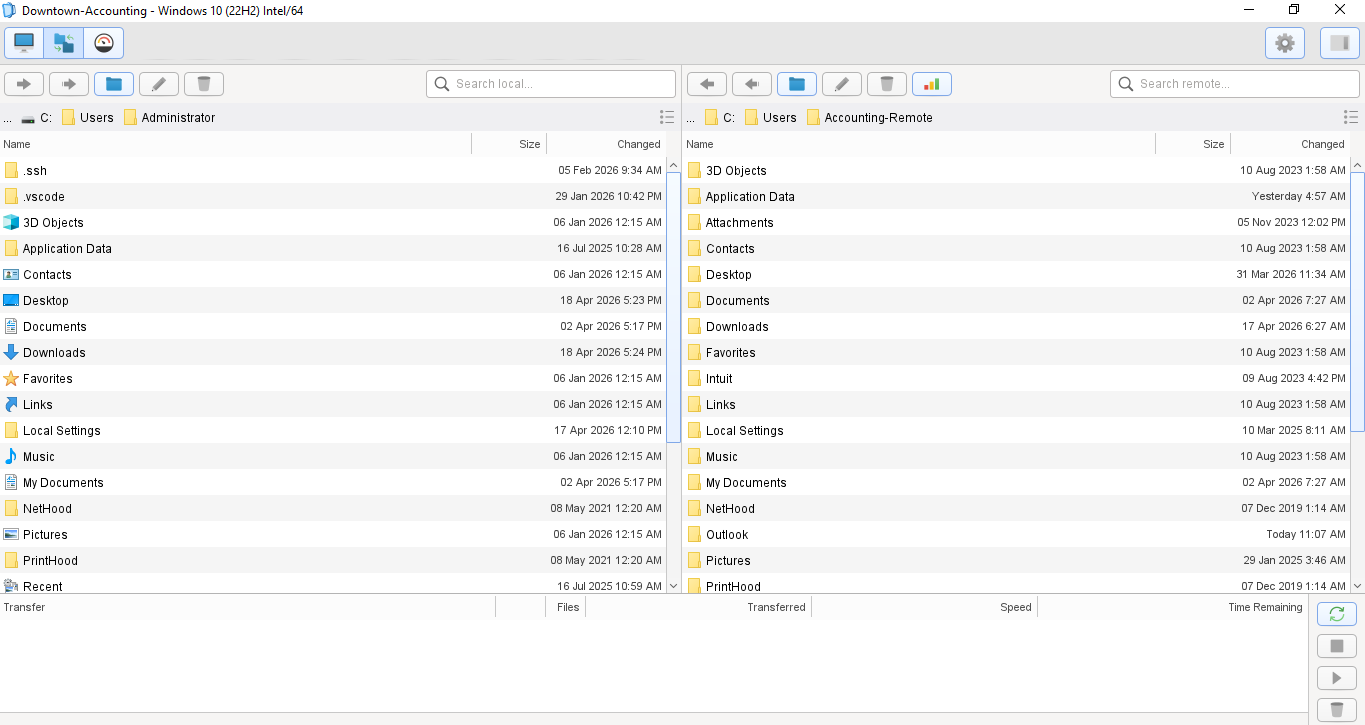This screenshot has height=725, width=1365.
Task: Open the local pane view options menu
Action: pos(667,117)
